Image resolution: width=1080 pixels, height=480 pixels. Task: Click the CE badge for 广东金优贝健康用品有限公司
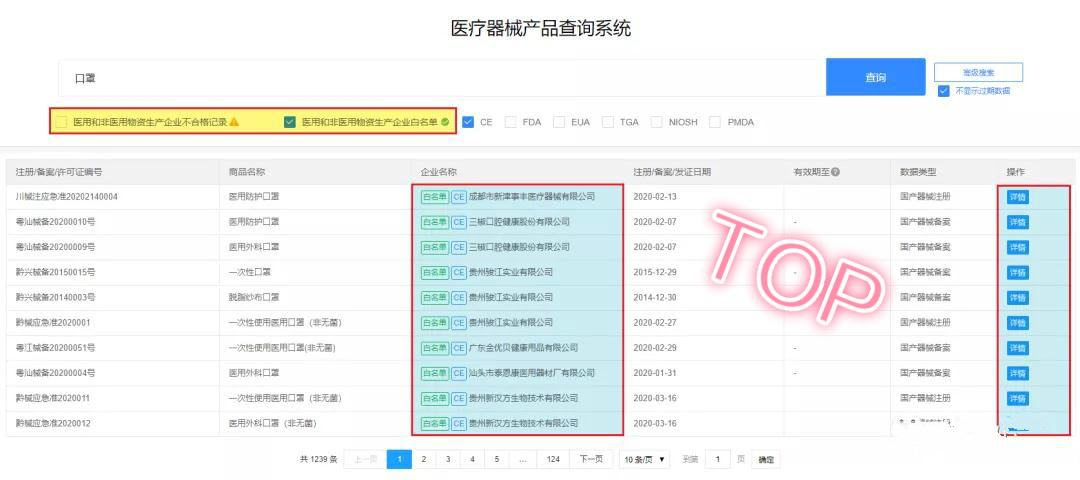point(459,348)
